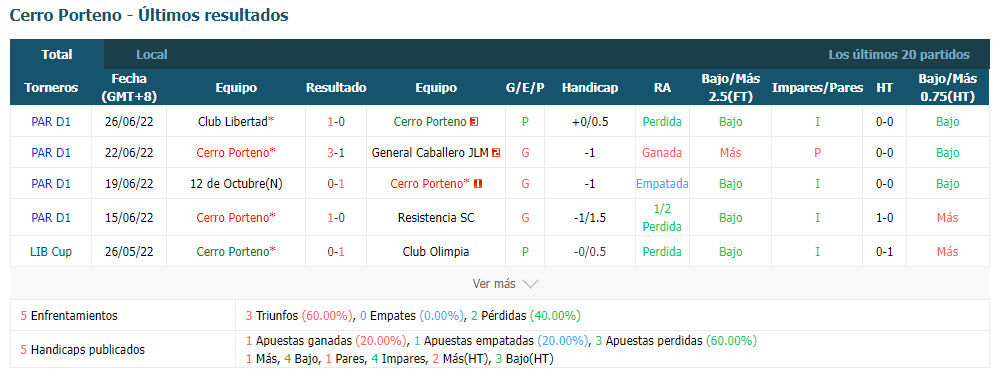Click the Ganada handicap result cell

click(x=662, y=153)
